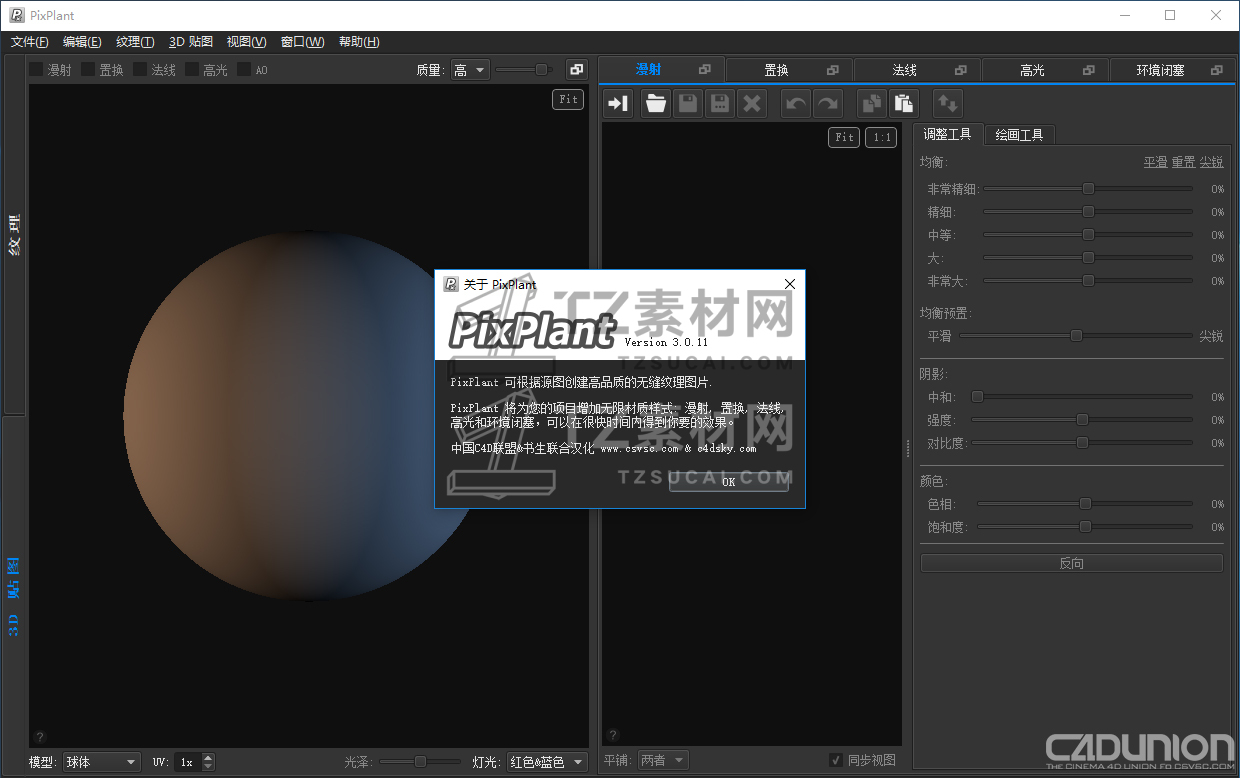
Task: Switch to the 绘画工具 tab
Action: tap(1019, 135)
